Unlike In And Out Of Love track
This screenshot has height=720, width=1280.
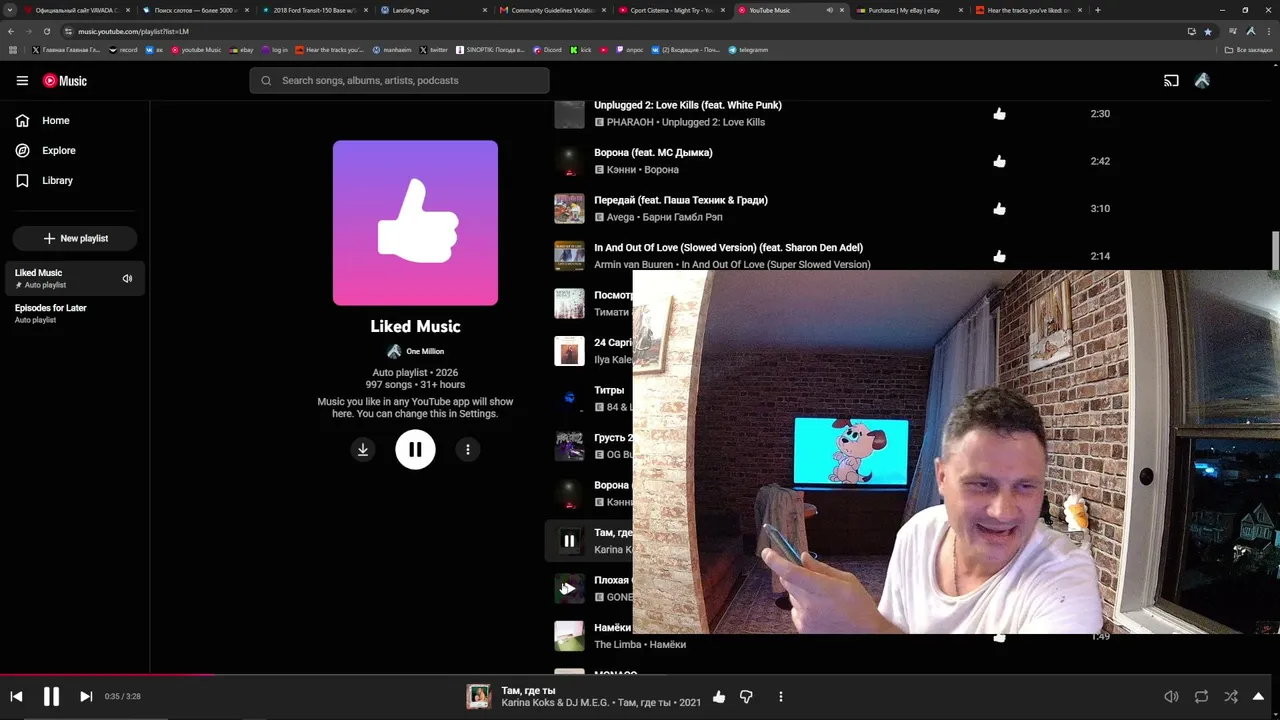coord(999,256)
